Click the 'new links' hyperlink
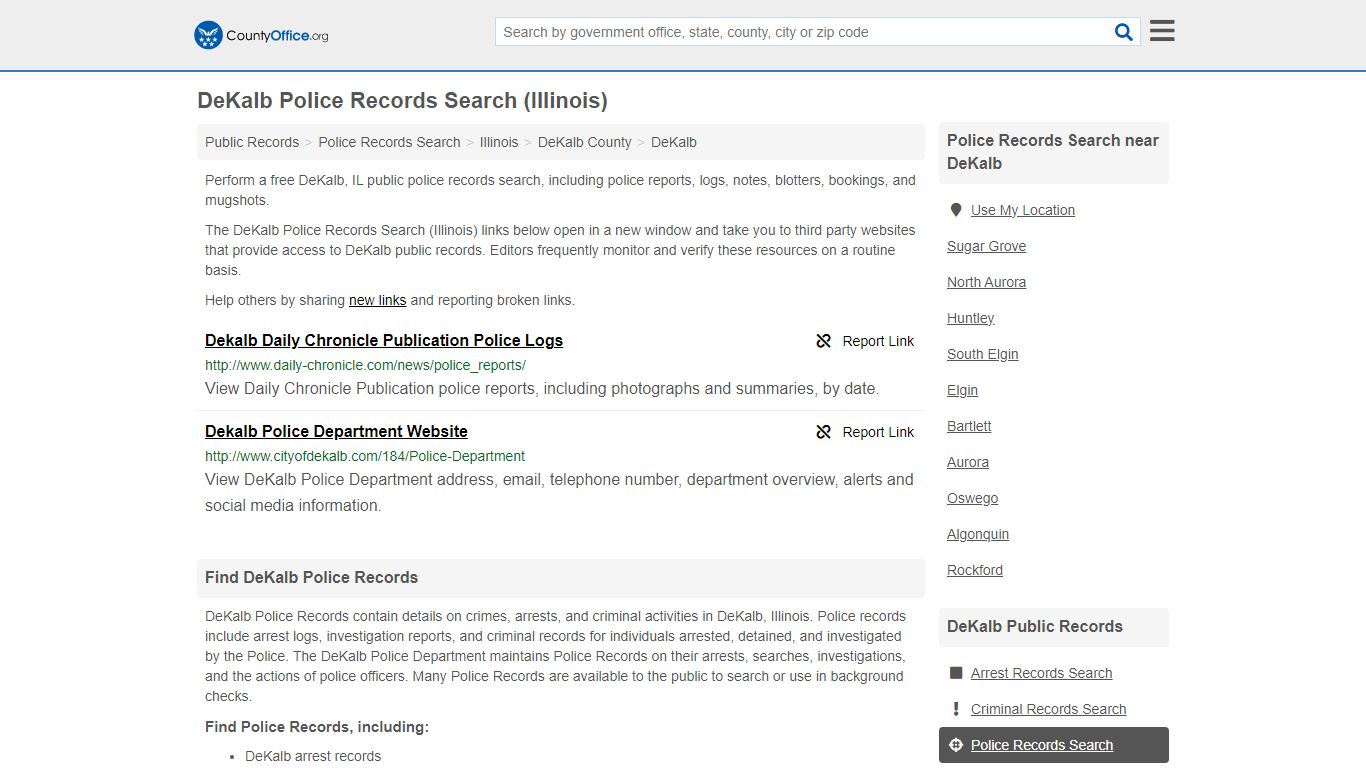1366x768 pixels. 377,300
